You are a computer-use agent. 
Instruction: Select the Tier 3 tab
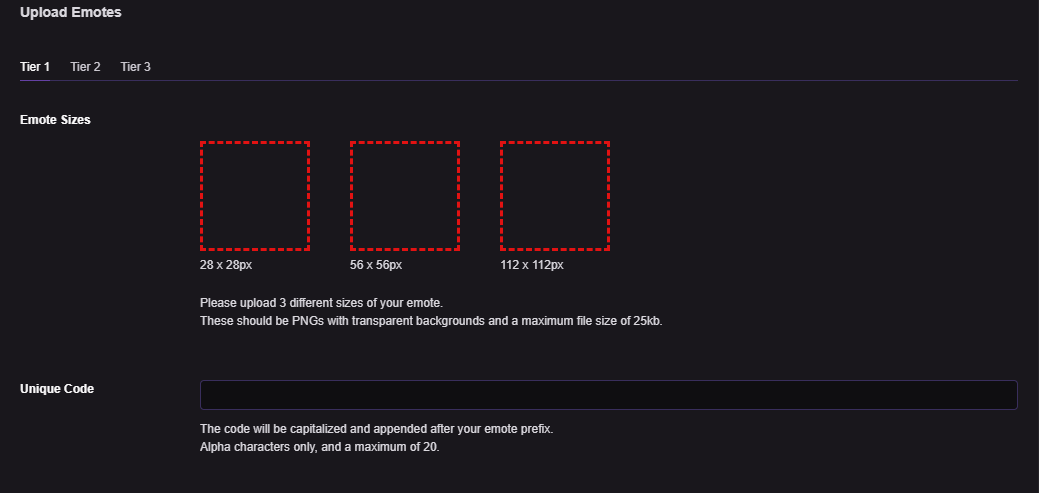click(135, 67)
